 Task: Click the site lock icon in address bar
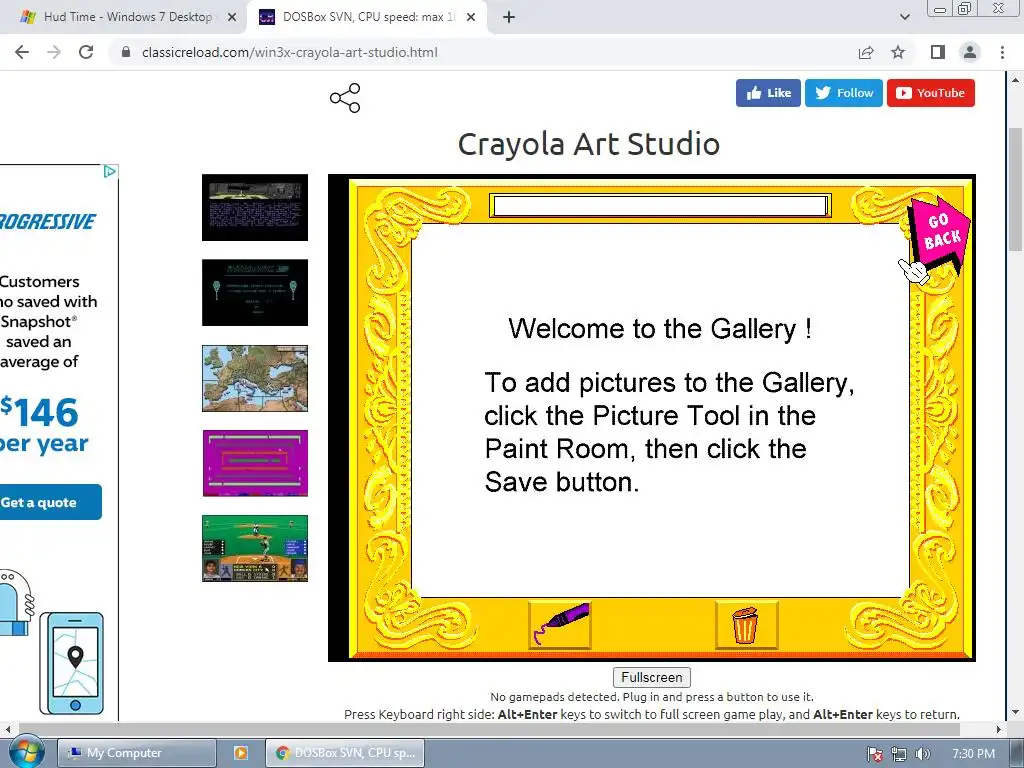click(126, 52)
